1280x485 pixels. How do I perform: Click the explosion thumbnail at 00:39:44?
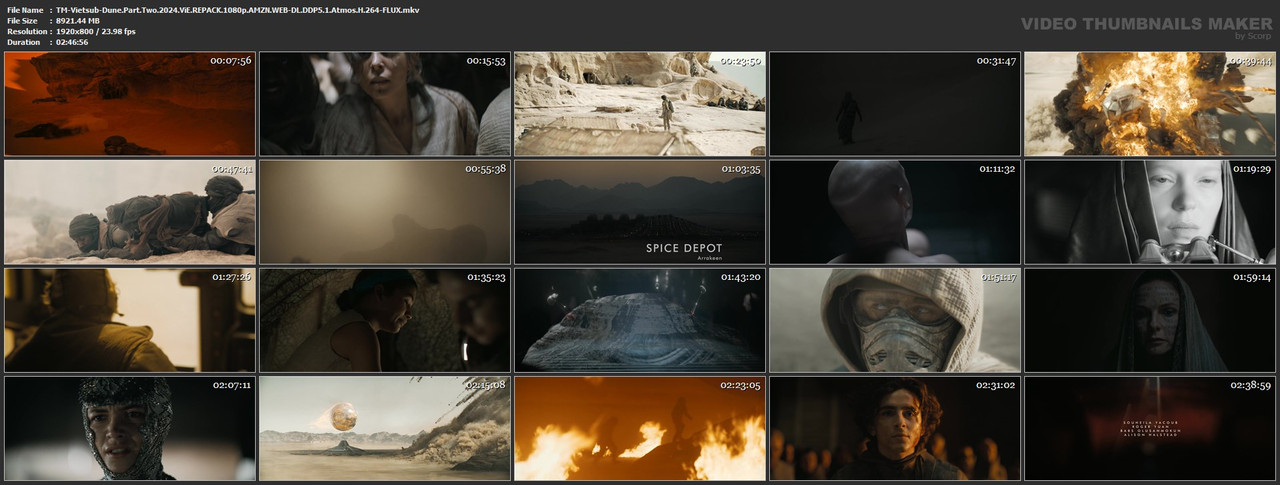tap(1150, 104)
